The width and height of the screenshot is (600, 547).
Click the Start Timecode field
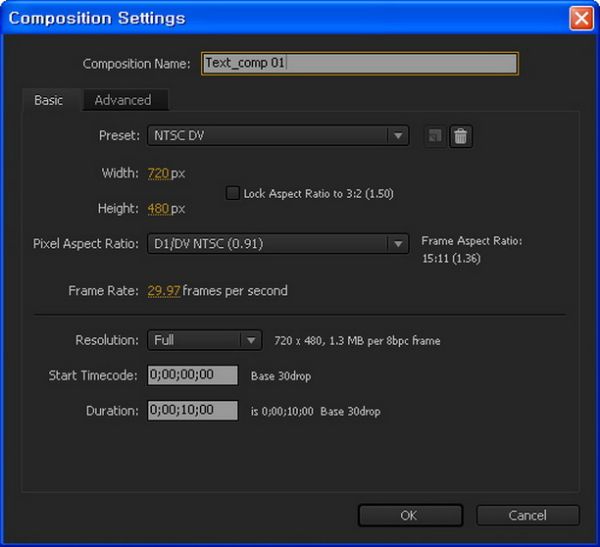(193, 375)
